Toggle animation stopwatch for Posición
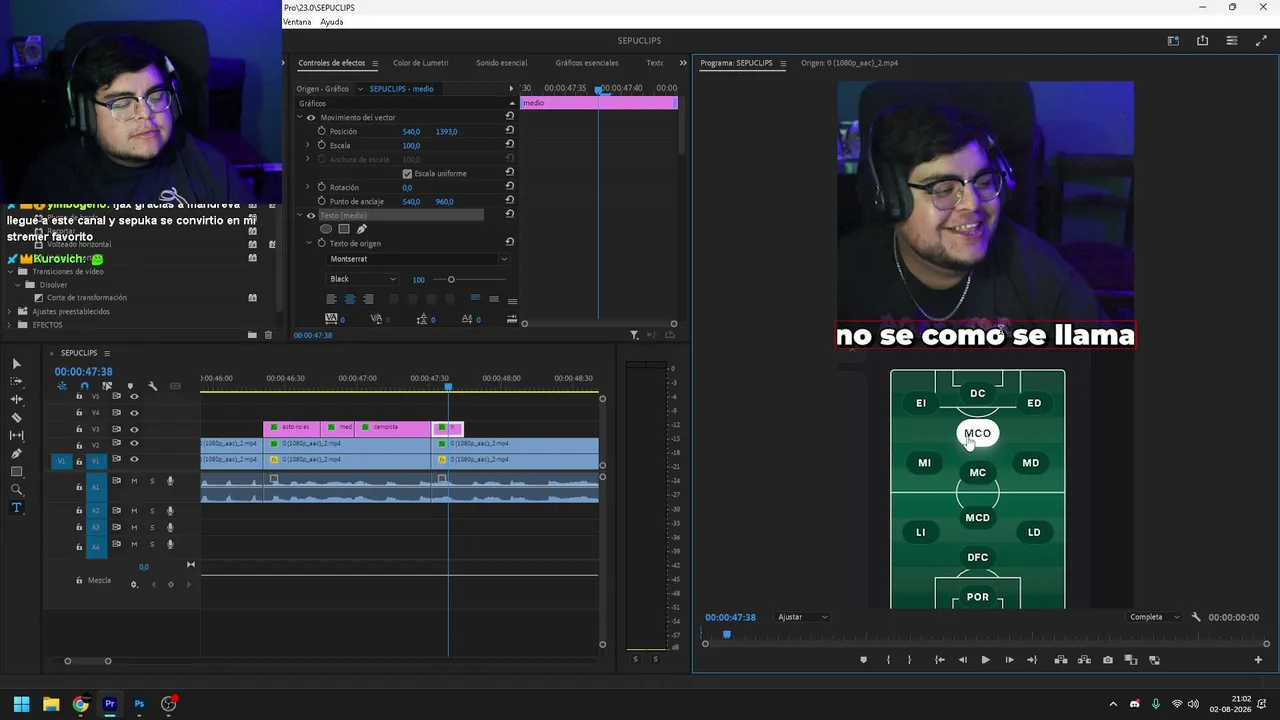1280x720 pixels. point(321,131)
